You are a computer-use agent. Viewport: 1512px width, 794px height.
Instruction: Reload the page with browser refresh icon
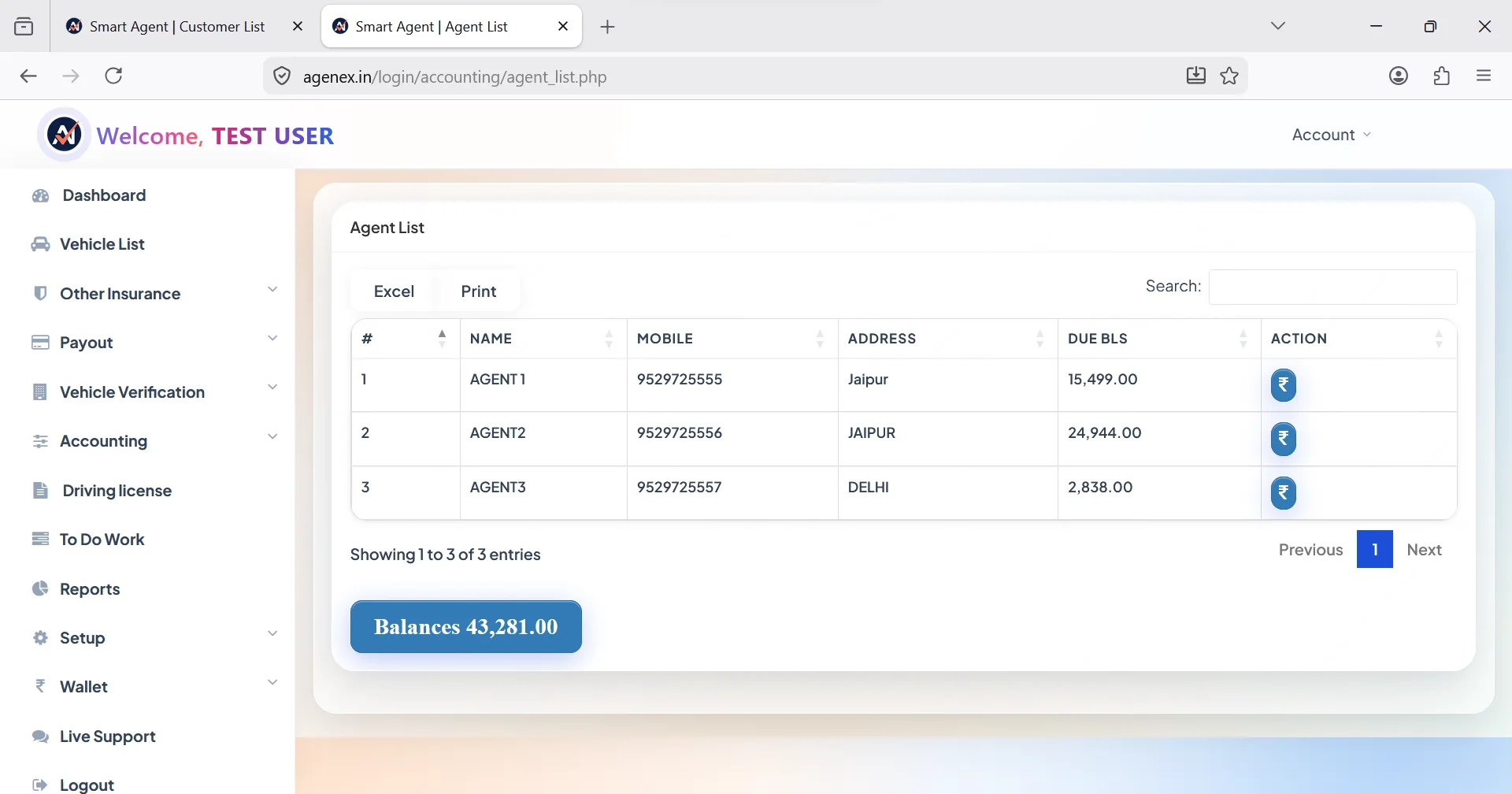[x=114, y=76]
